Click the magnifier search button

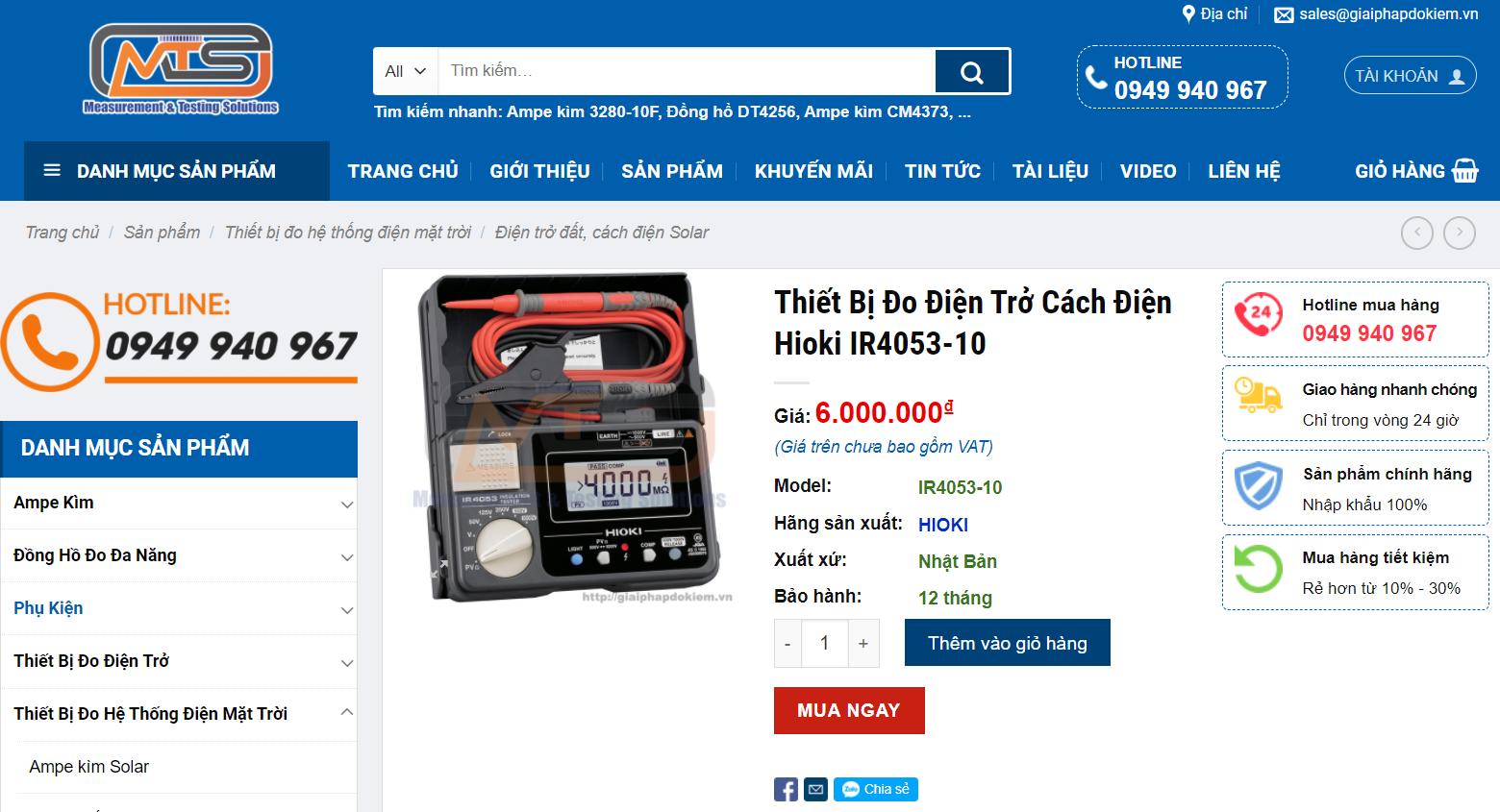[x=972, y=71]
